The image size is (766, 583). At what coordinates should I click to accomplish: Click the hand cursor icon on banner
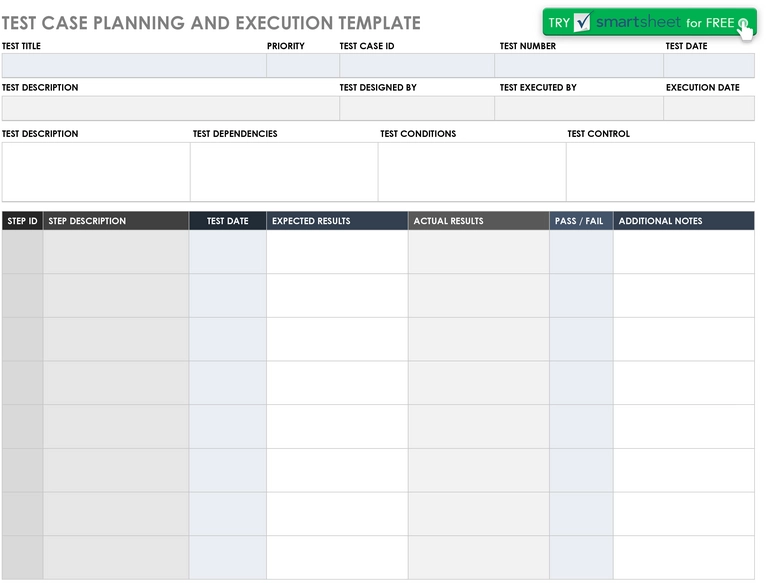tap(744, 29)
